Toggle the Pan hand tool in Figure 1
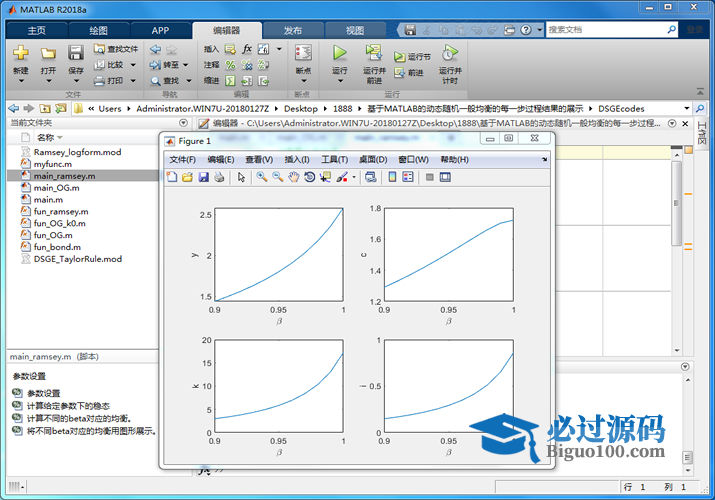Image resolution: width=715 pixels, height=500 pixels. pyautogui.click(x=294, y=177)
